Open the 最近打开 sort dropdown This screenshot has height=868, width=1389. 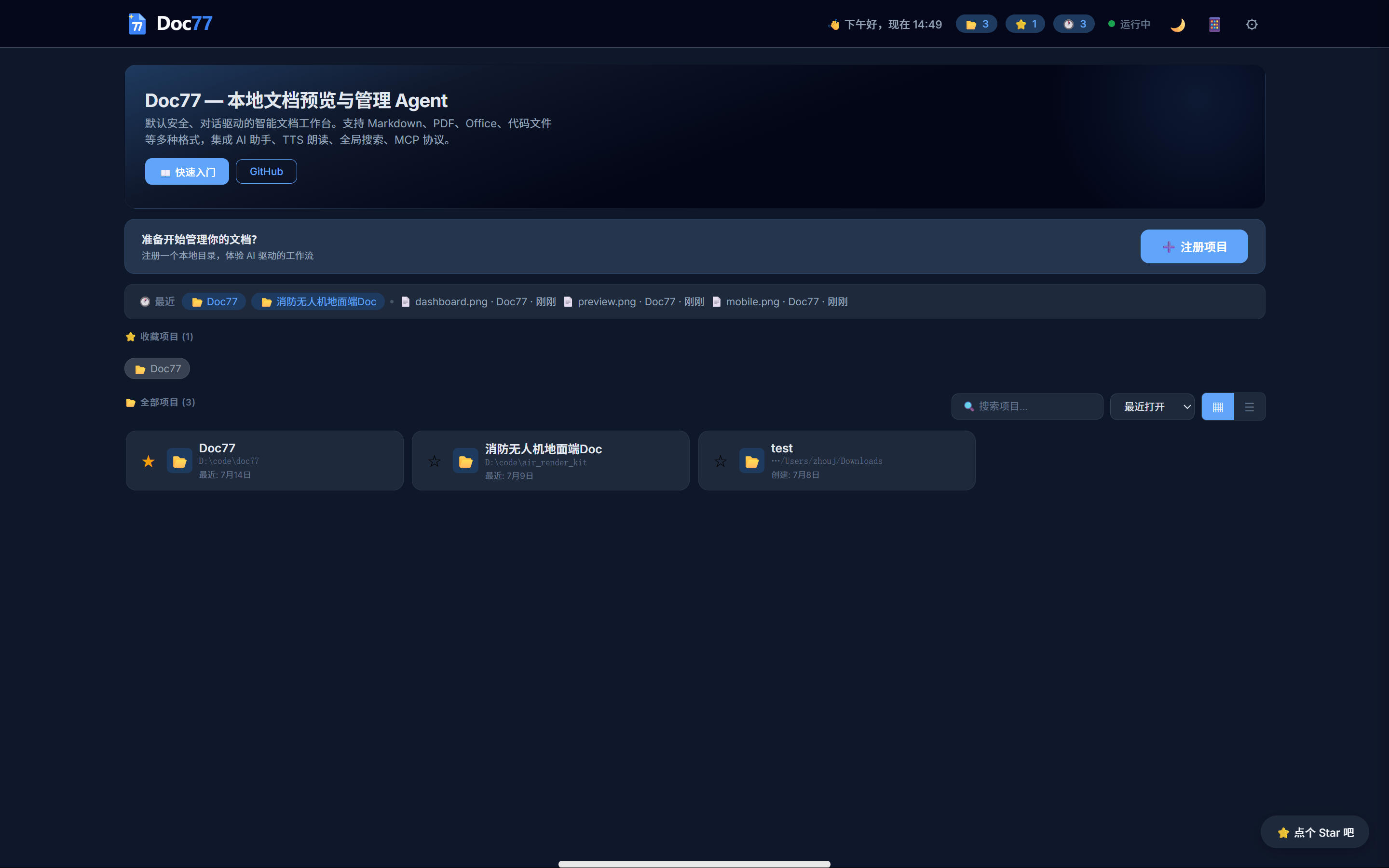(1152, 407)
